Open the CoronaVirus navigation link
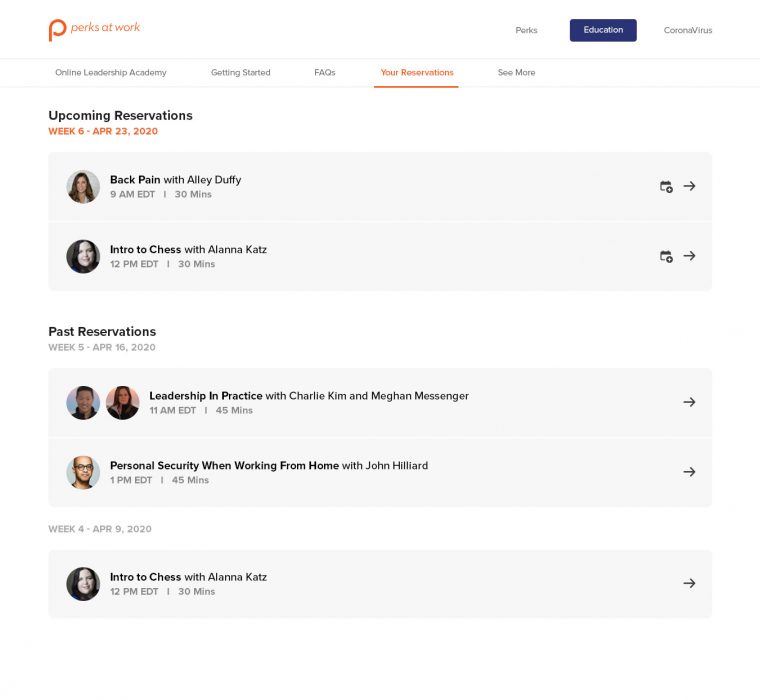The image size is (760, 700). point(688,30)
